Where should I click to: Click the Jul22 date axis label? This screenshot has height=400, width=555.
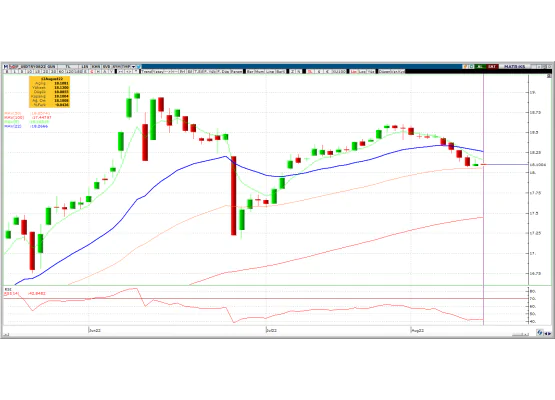tap(271, 330)
